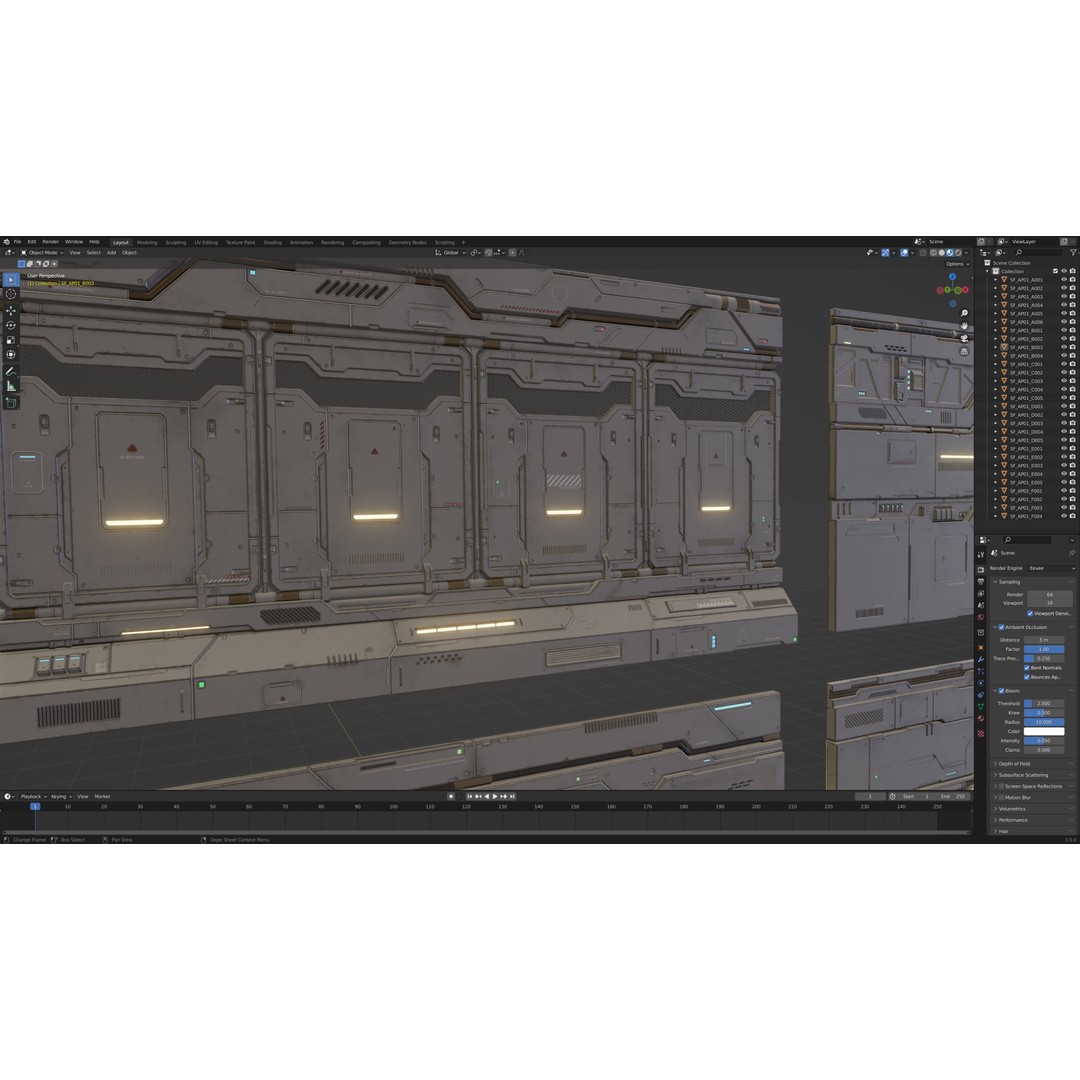This screenshot has width=1080, height=1080.
Task: Expand the Volumetrics panel
Action: pos(1012,809)
